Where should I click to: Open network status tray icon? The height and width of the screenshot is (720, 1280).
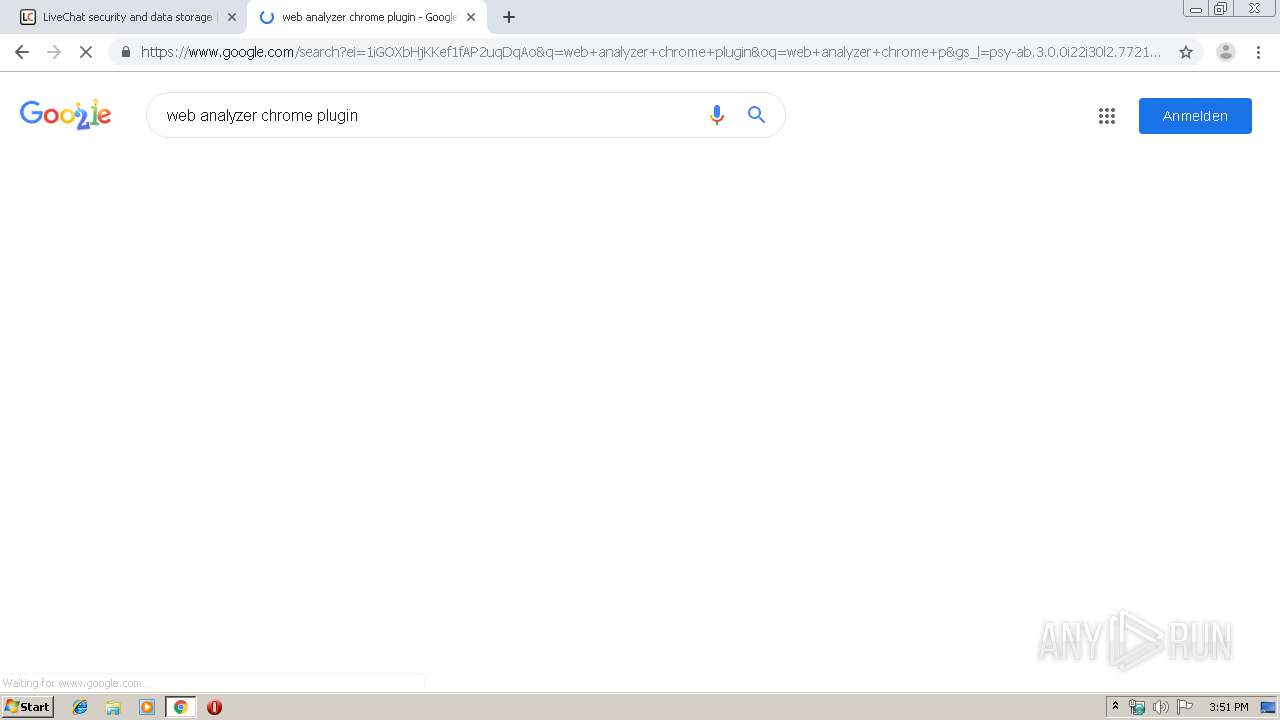[x=1137, y=707]
